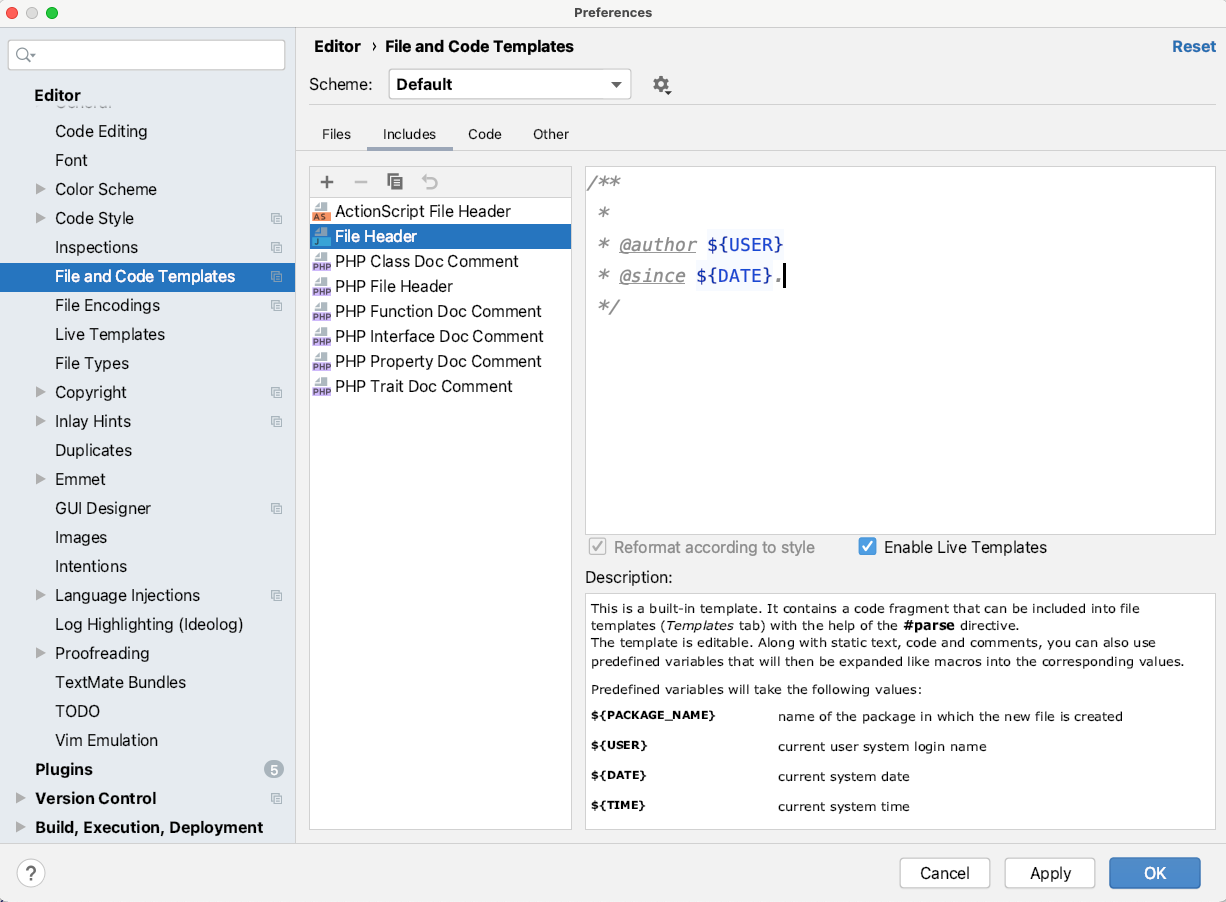Expand Build, Execution, Deployment section

pyautogui.click(x=20, y=827)
